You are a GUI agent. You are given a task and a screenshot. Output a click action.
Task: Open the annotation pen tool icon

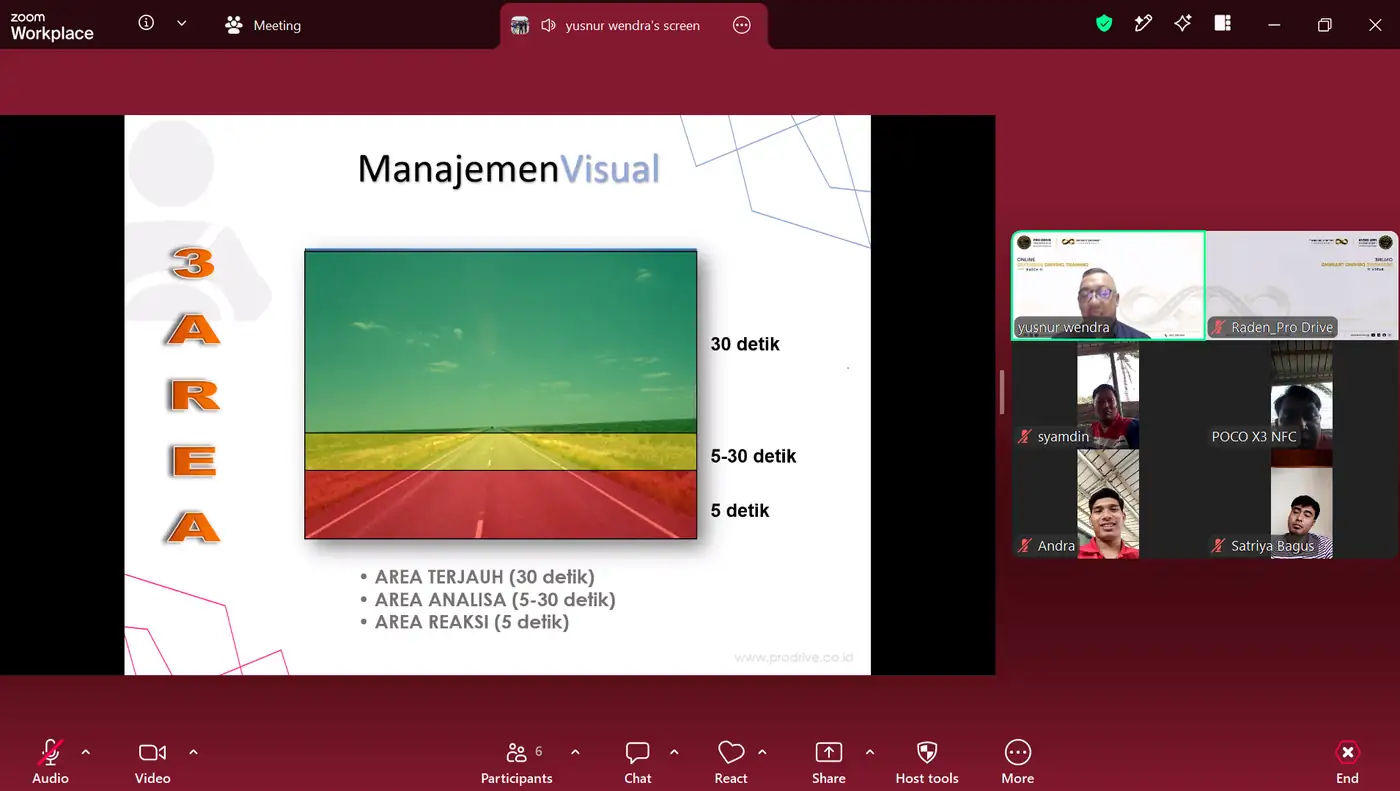click(1143, 24)
